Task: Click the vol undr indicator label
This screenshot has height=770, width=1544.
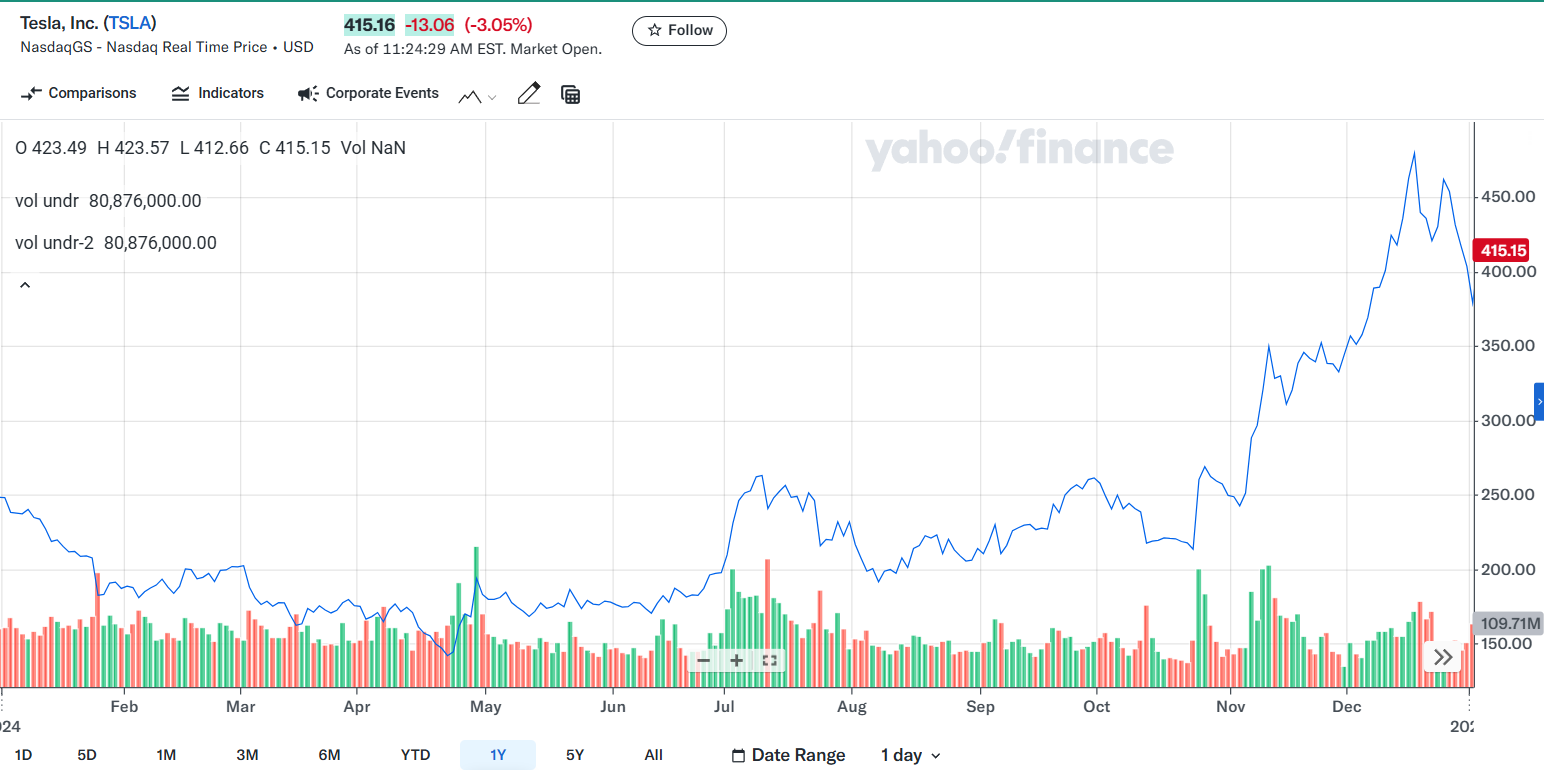Action: (x=47, y=201)
